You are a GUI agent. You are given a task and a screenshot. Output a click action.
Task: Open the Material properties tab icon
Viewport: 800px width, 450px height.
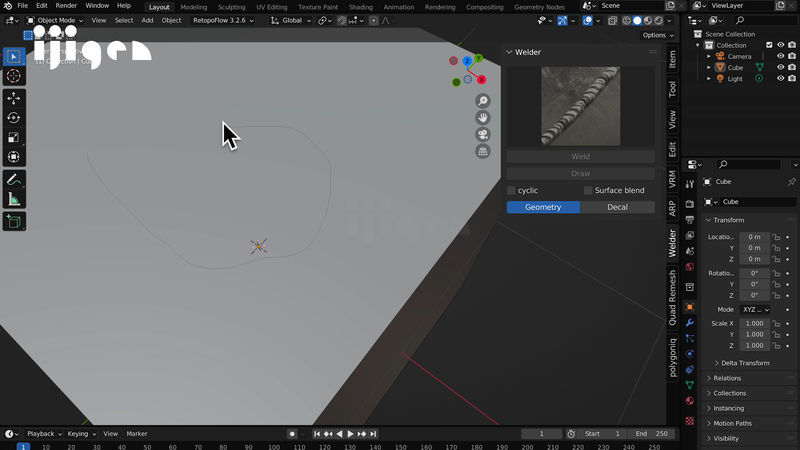[x=690, y=401]
